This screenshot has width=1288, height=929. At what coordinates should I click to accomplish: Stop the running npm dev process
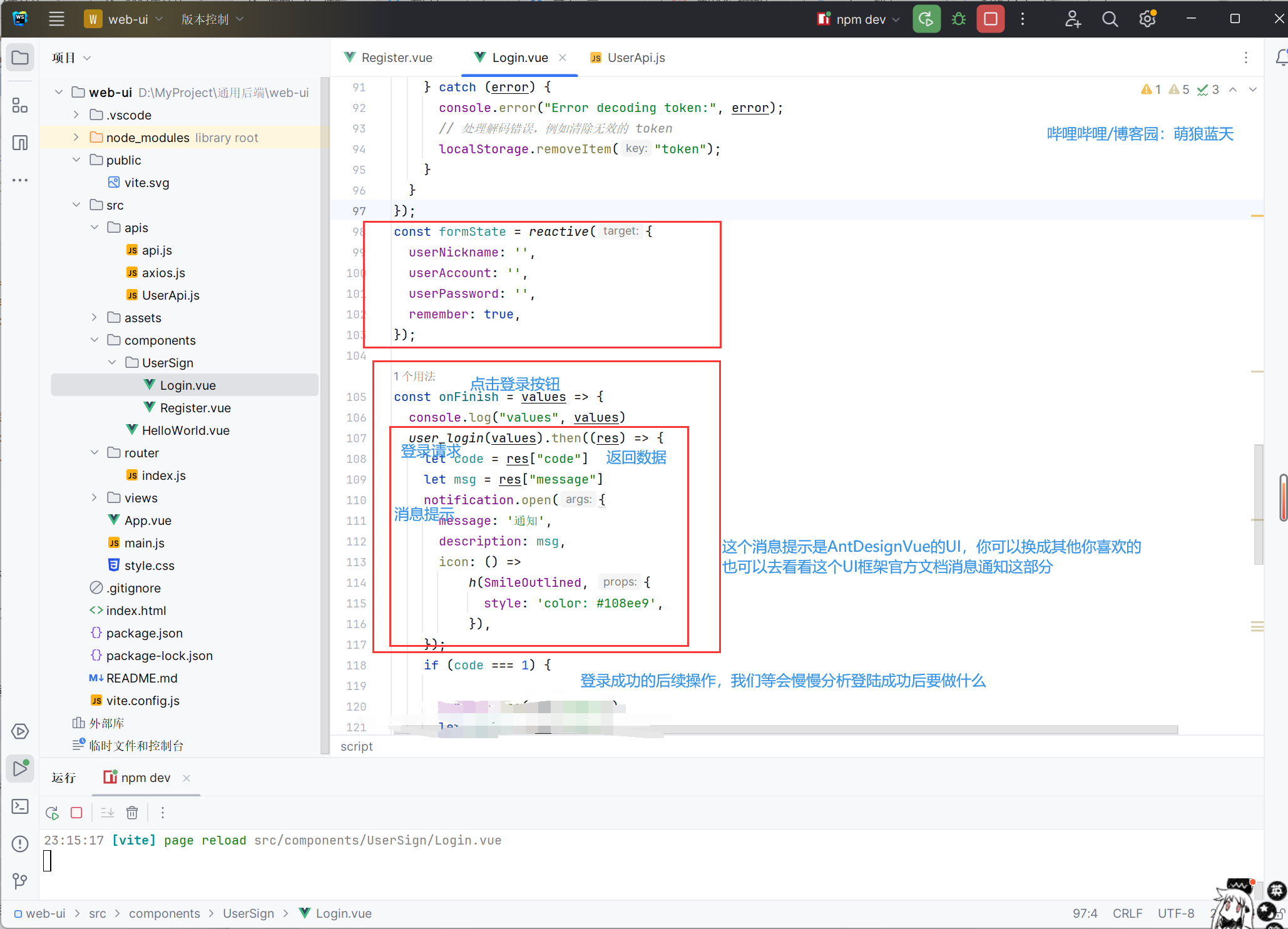(x=990, y=19)
